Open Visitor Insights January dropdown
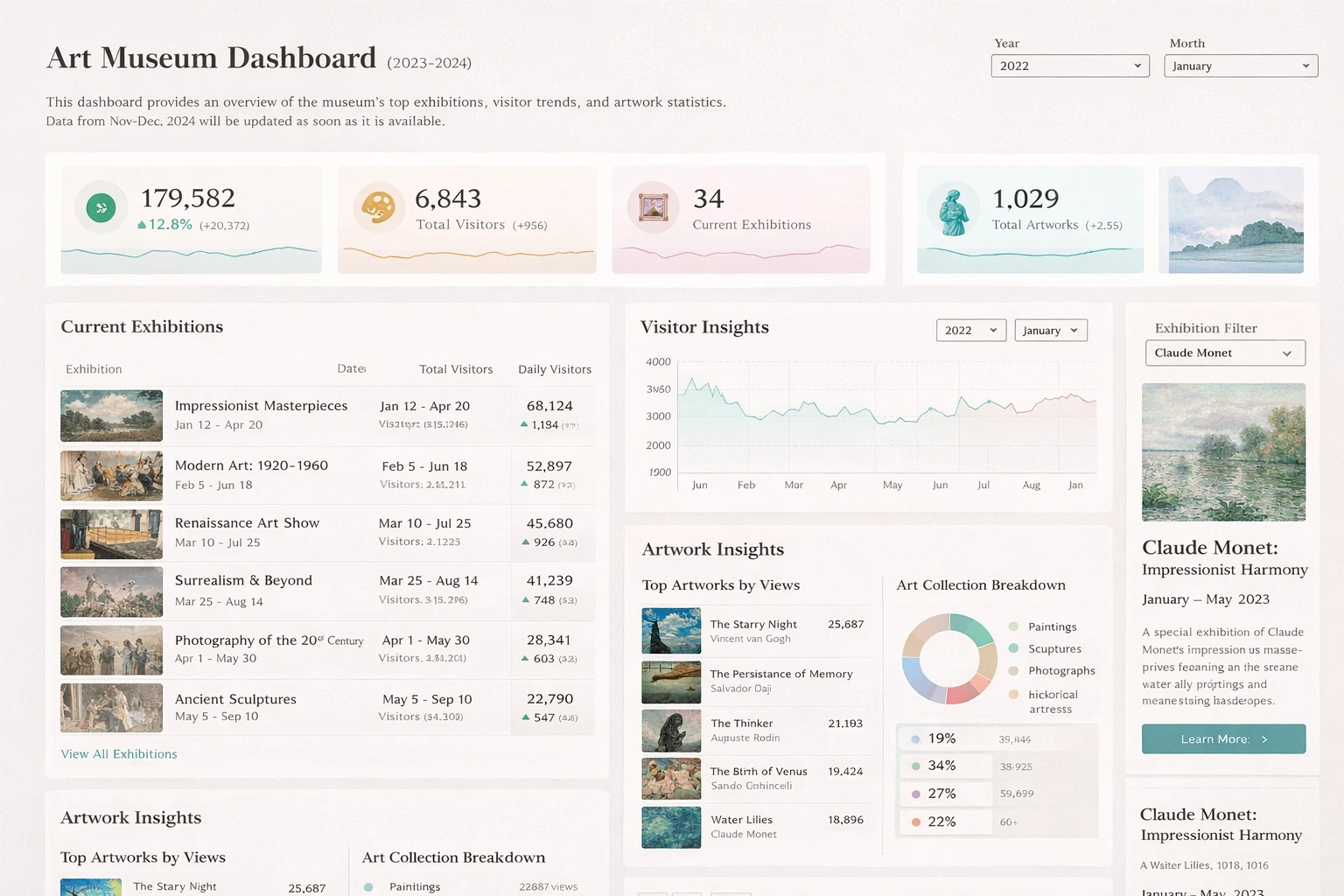The width and height of the screenshot is (1344, 896). tap(1050, 331)
